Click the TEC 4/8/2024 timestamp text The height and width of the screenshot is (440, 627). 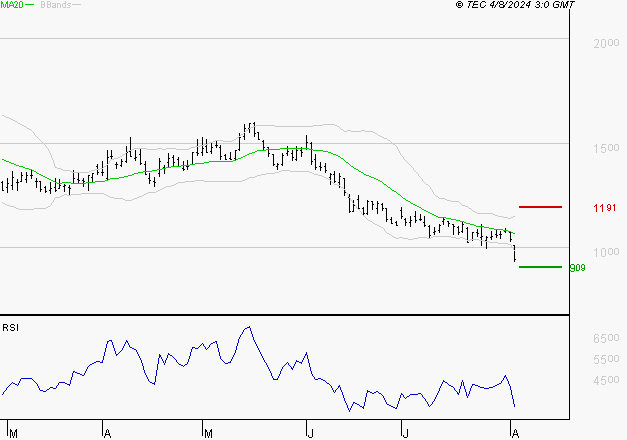[515, 5]
